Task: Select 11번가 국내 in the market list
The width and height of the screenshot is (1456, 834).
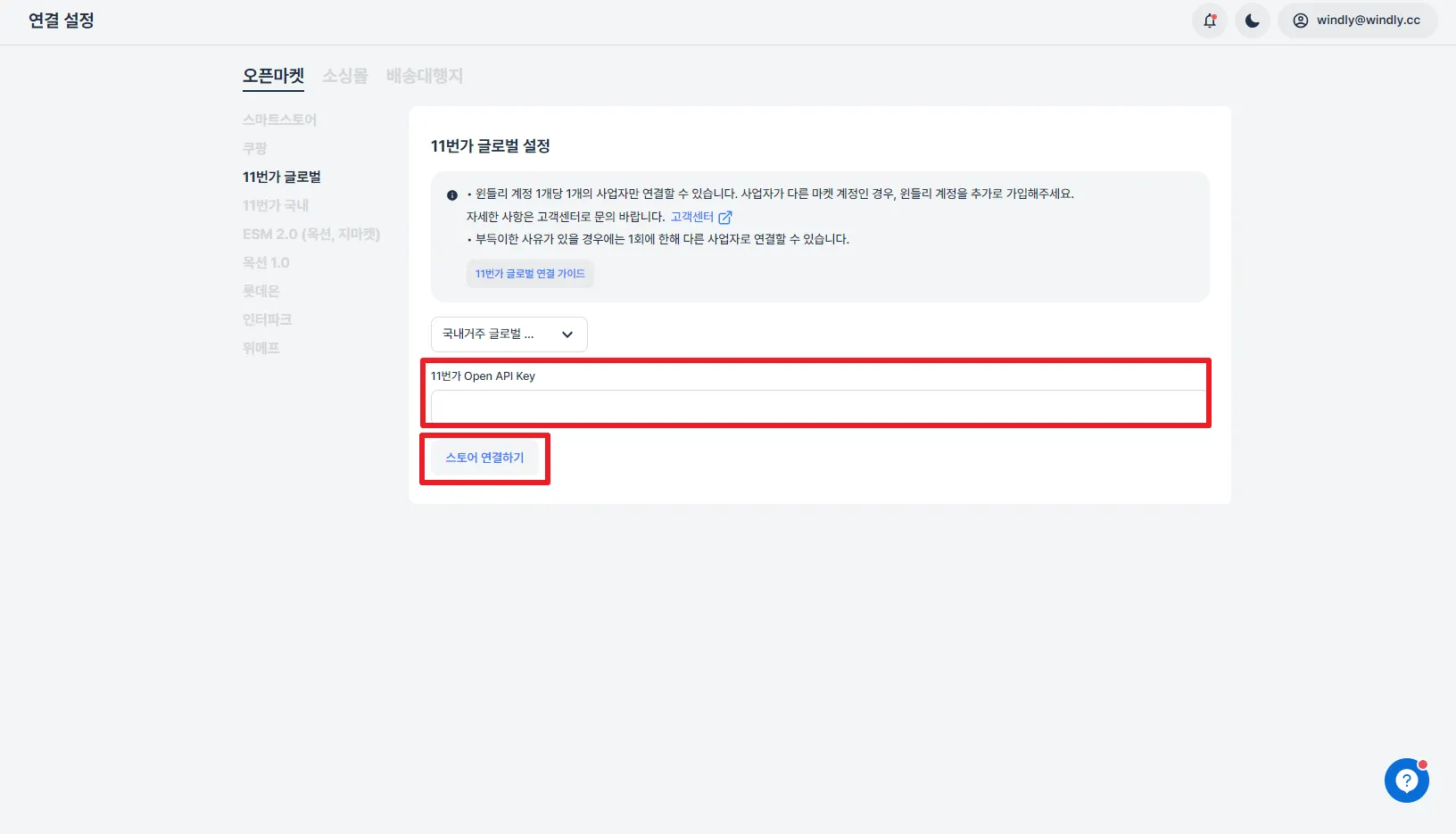Action: coord(276,205)
